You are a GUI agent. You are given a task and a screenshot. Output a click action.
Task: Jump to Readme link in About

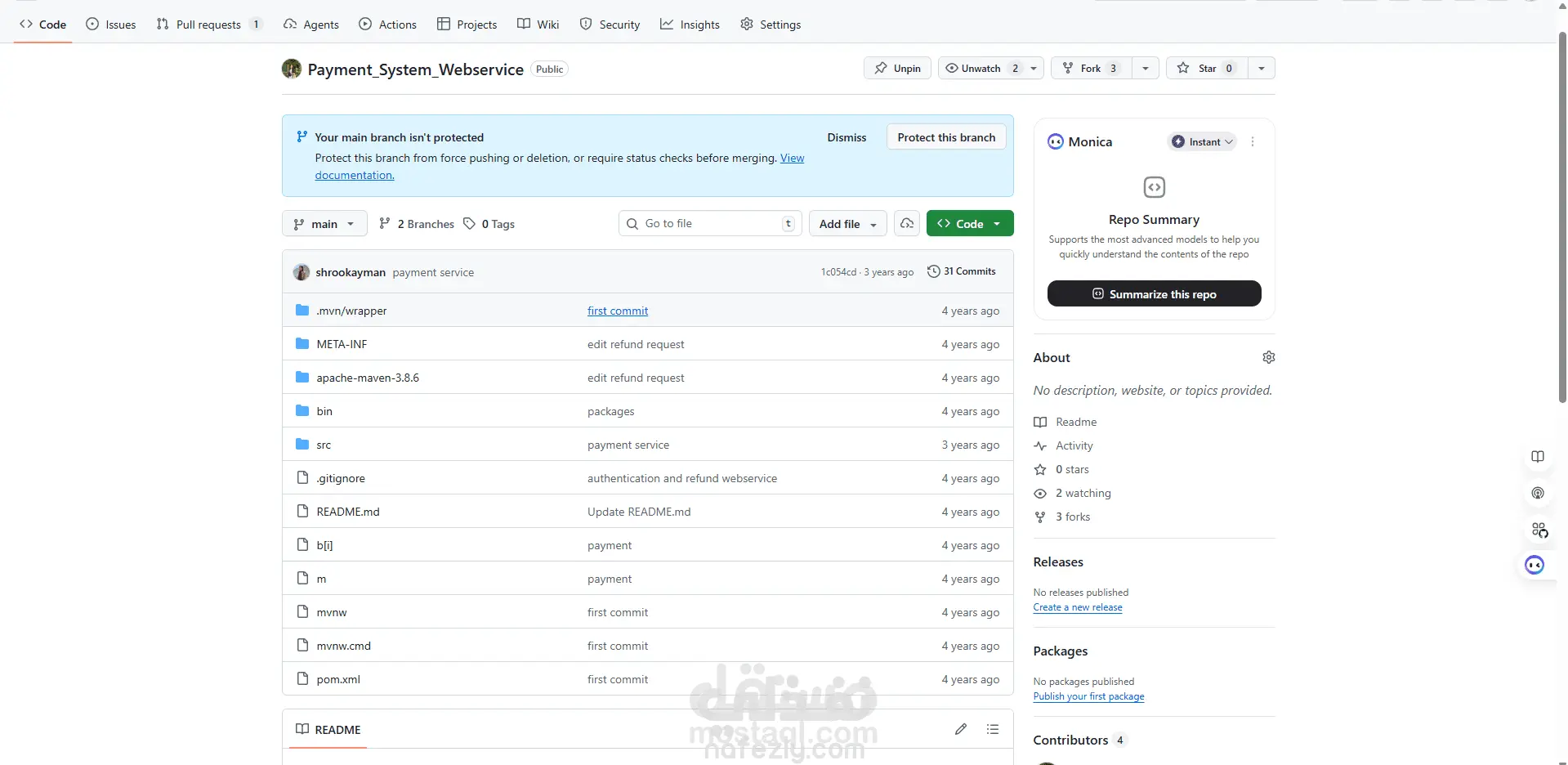(x=1065, y=422)
